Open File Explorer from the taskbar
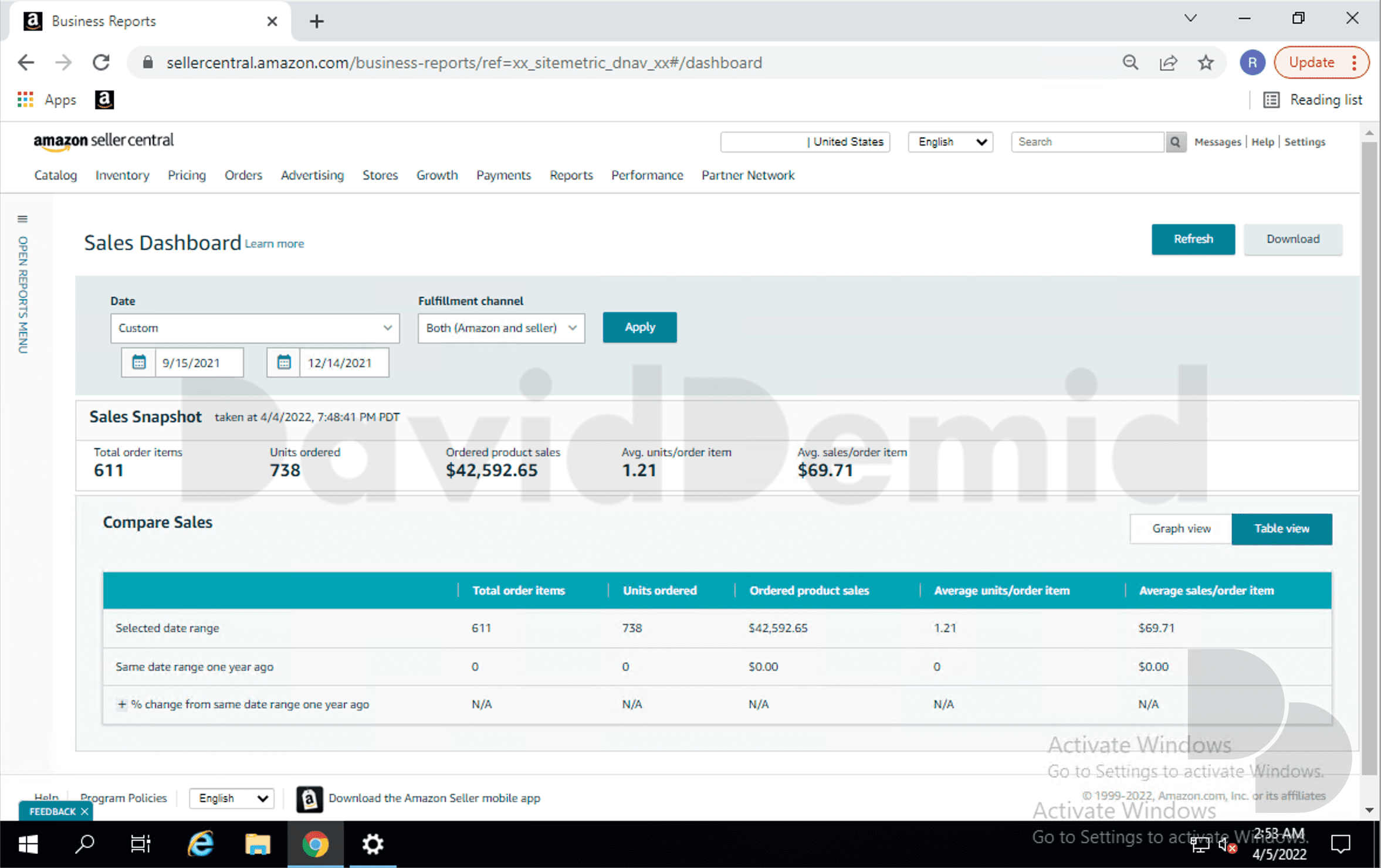 pos(258,845)
